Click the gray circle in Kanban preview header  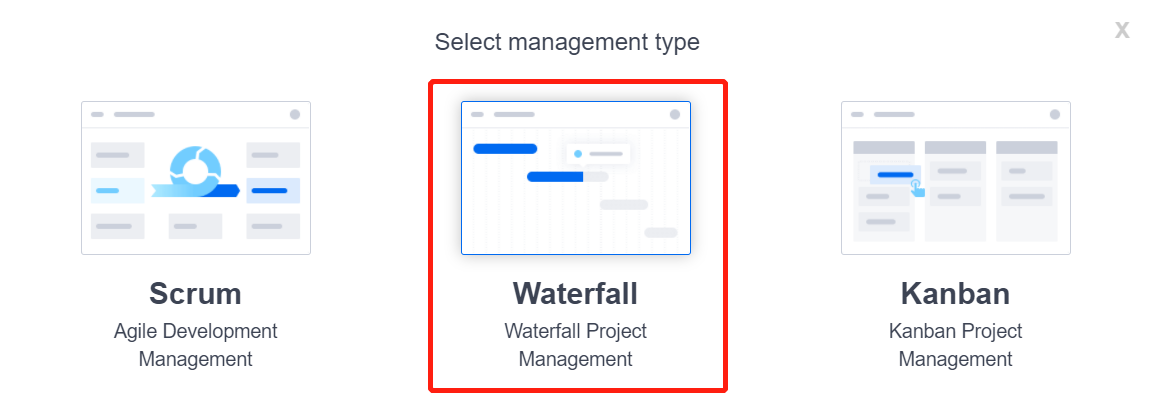click(1055, 115)
